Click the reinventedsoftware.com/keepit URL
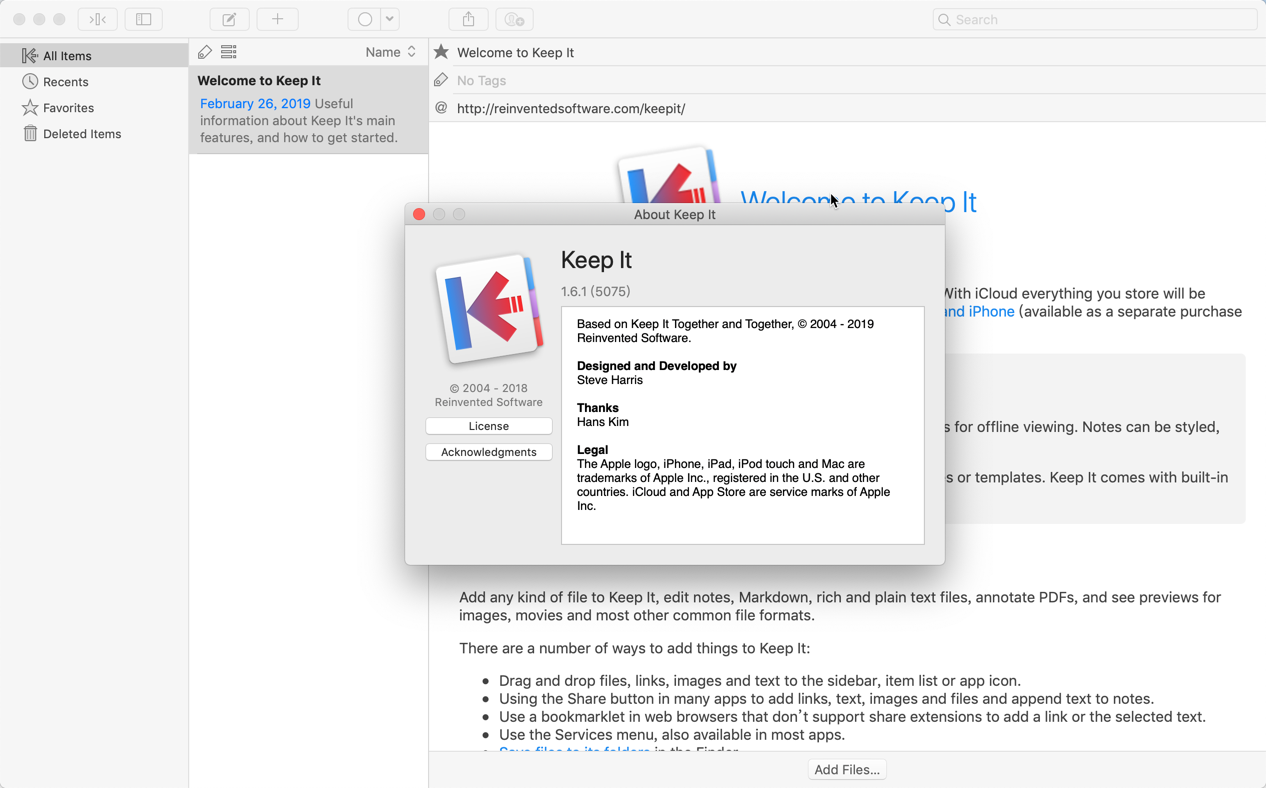The width and height of the screenshot is (1266, 788). [x=571, y=108]
